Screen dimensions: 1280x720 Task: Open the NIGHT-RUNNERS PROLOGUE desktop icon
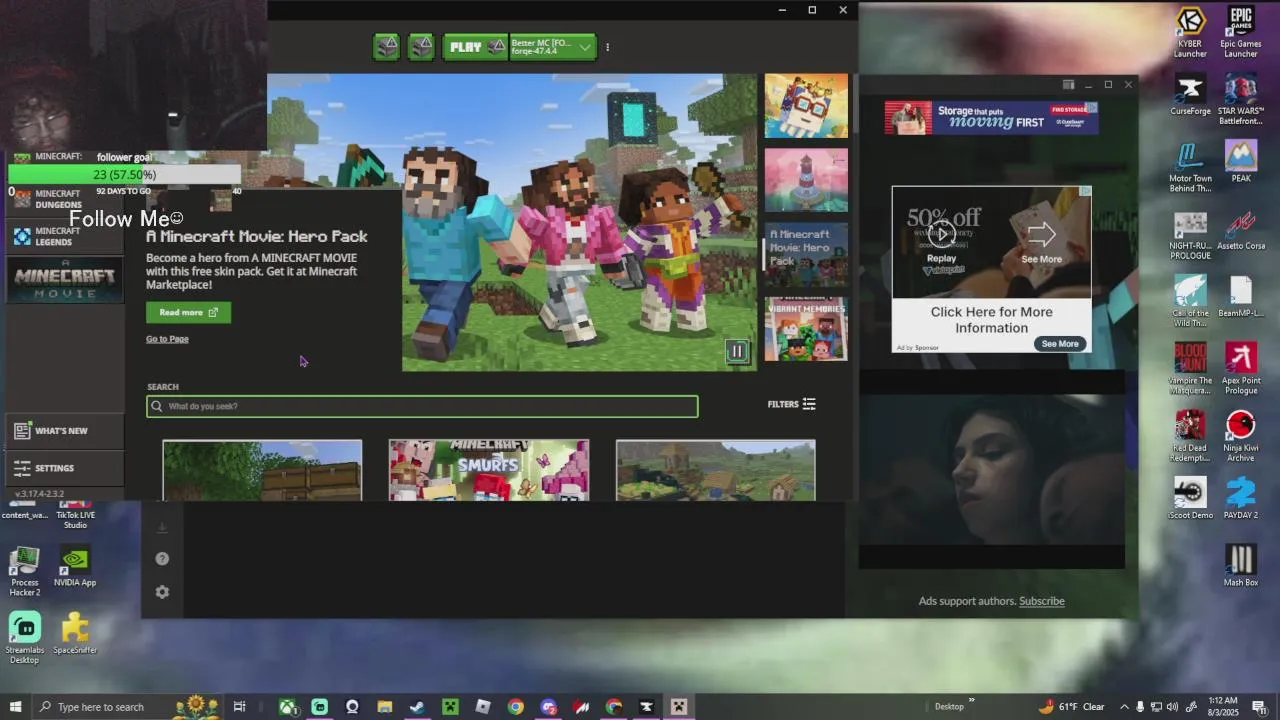pyautogui.click(x=1190, y=234)
